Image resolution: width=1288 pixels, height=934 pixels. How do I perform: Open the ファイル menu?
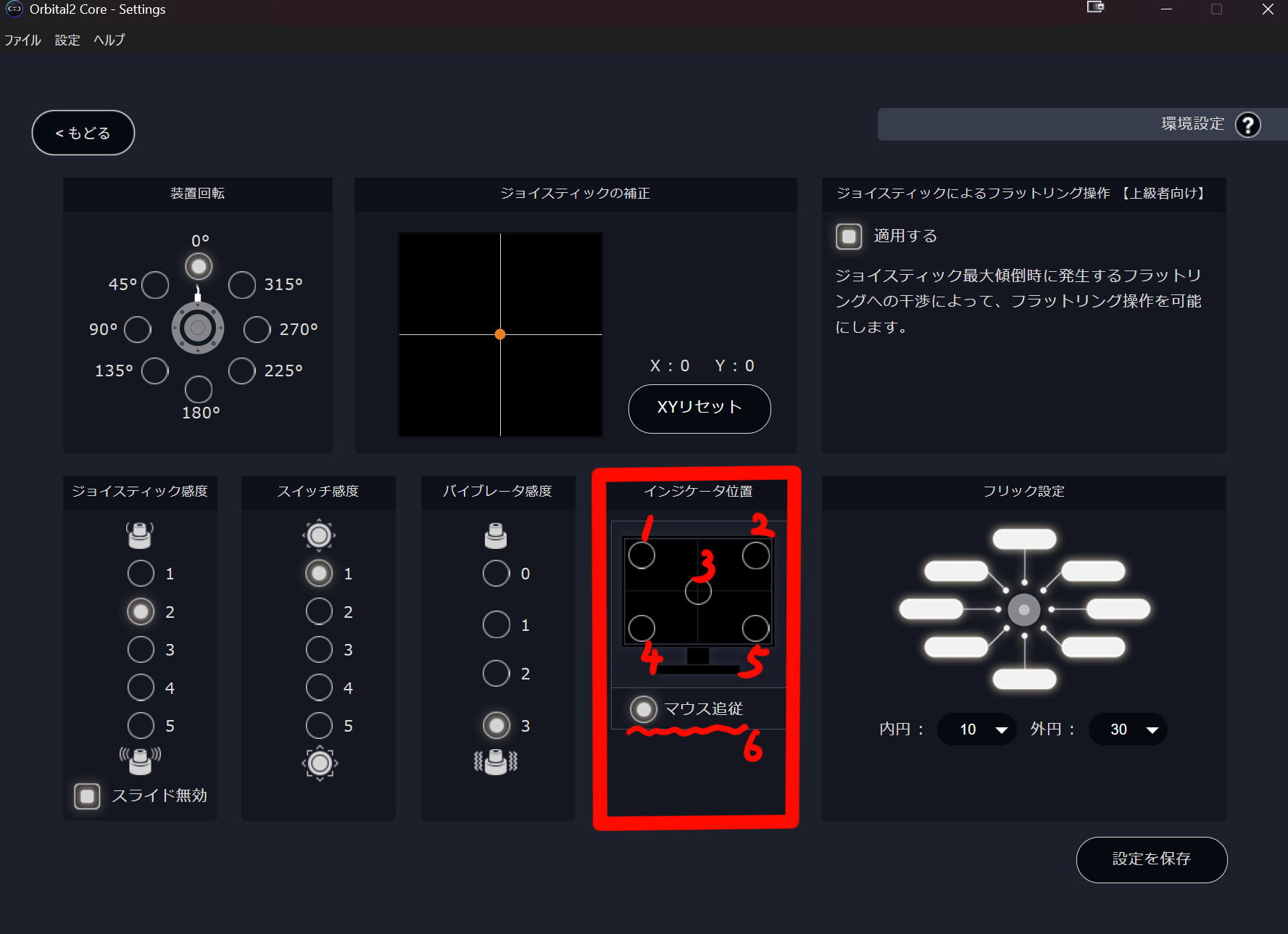22,40
